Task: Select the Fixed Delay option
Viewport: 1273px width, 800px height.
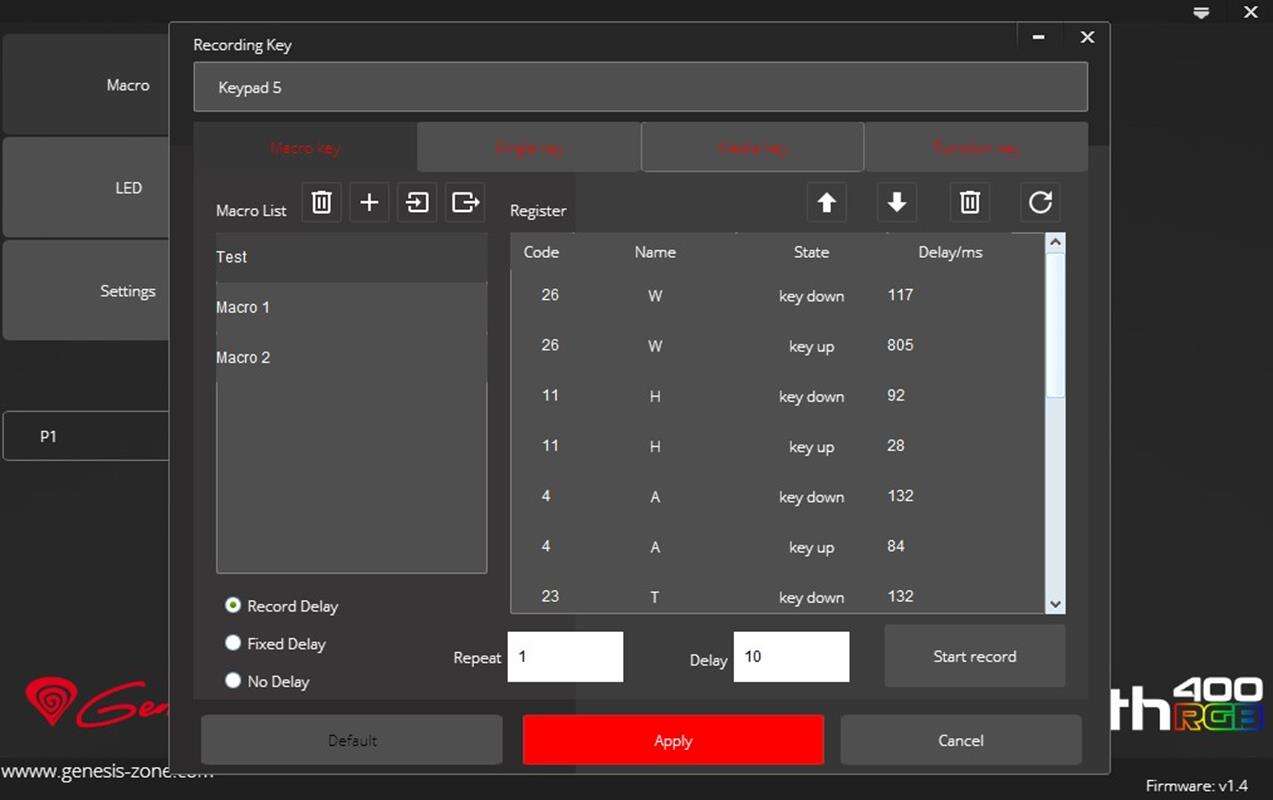Action: (x=233, y=643)
